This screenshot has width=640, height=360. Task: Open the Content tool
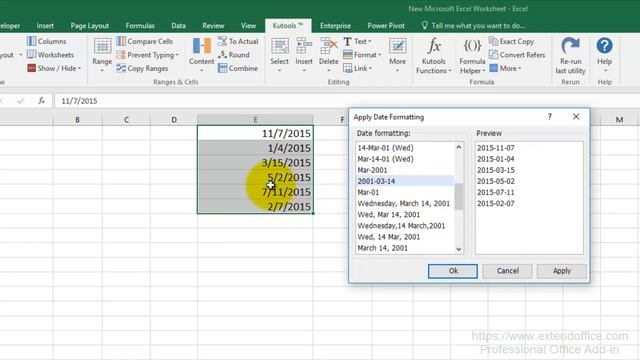click(x=201, y=55)
